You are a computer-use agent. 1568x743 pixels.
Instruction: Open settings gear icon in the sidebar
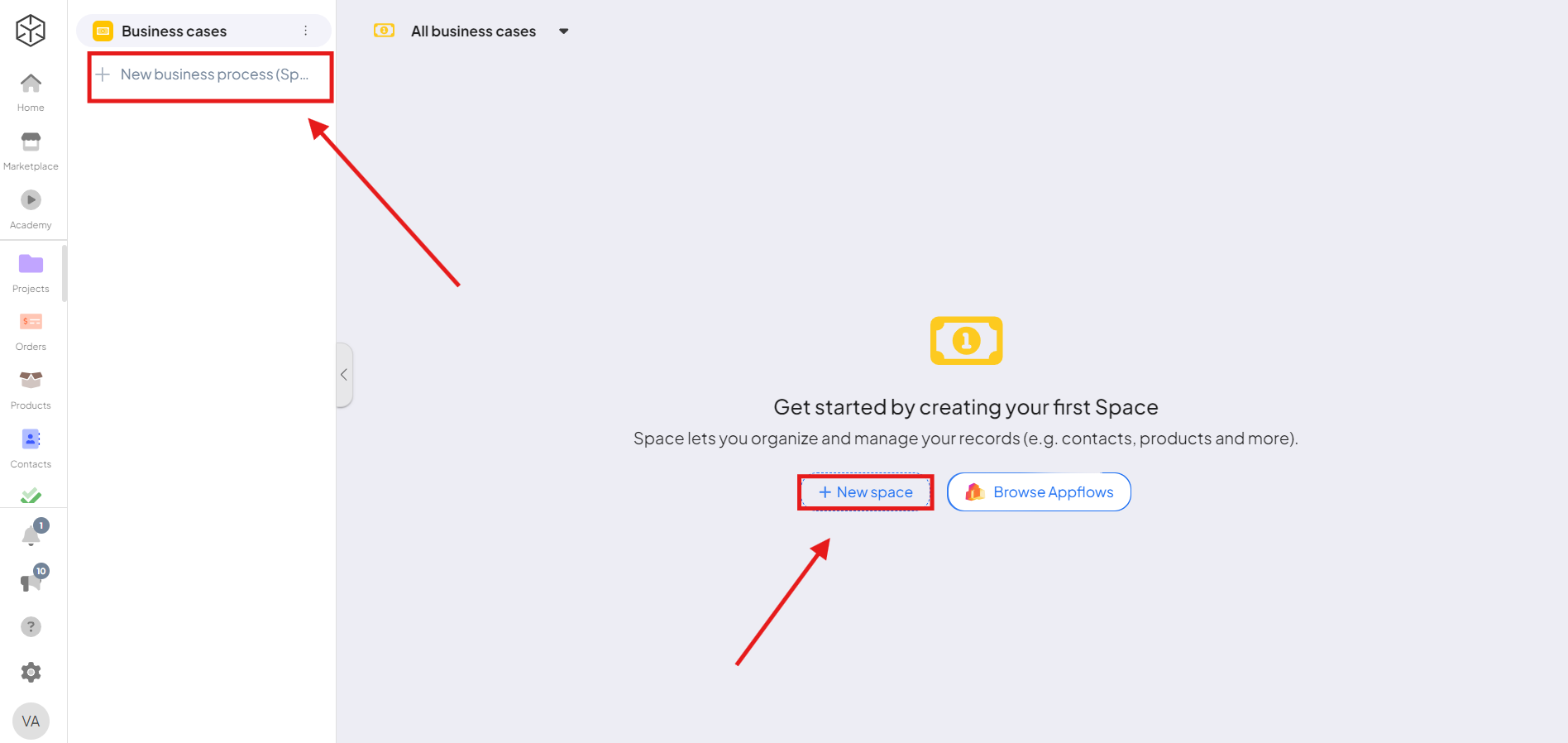(x=31, y=672)
